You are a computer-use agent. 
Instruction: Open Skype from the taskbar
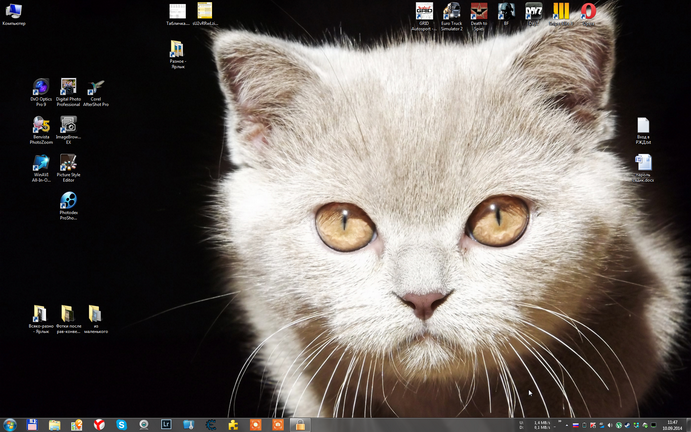121,425
